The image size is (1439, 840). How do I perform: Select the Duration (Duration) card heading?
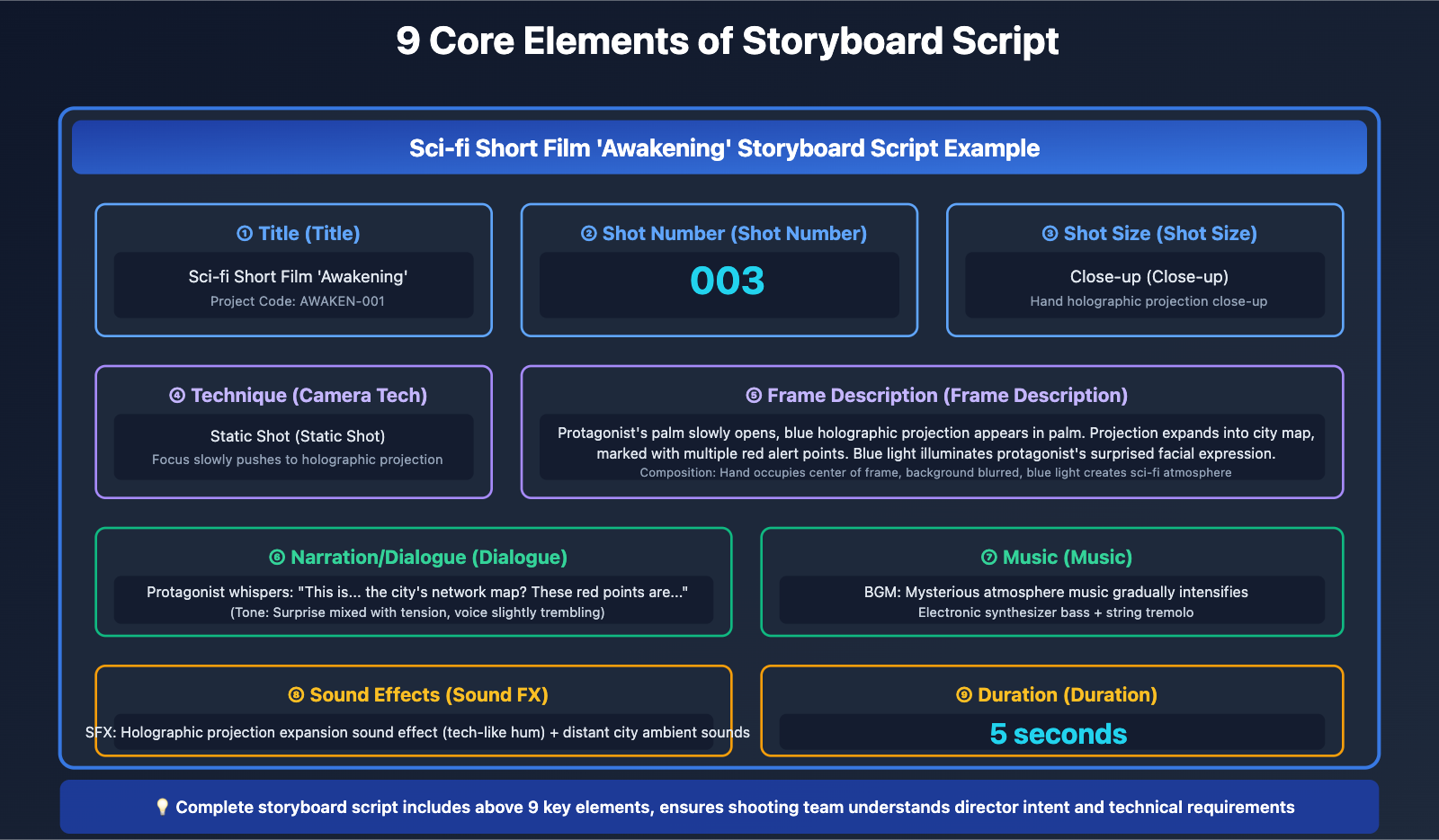coord(1058,694)
